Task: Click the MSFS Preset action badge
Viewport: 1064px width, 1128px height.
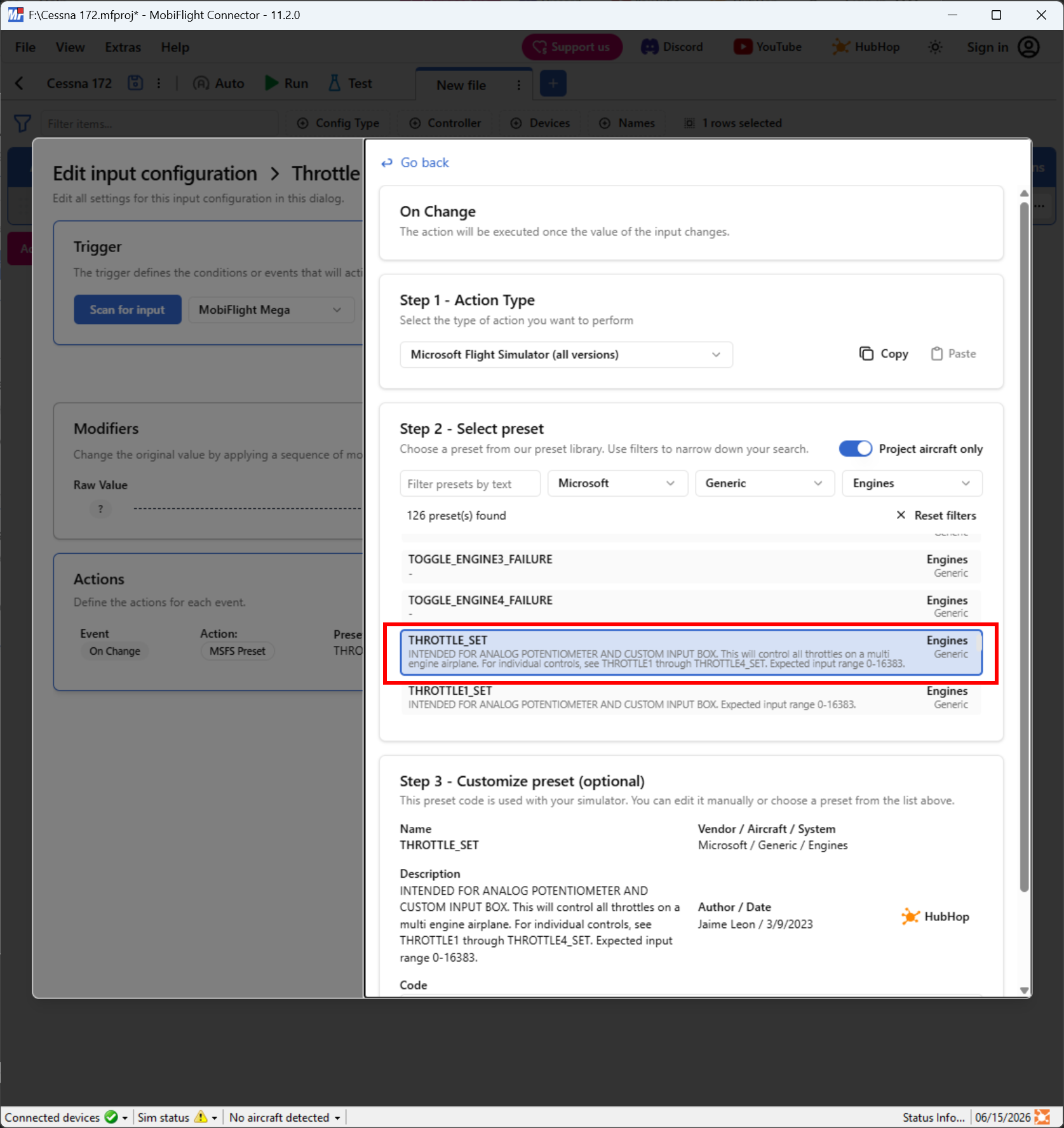Action: pyautogui.click(x=238, y=651)
